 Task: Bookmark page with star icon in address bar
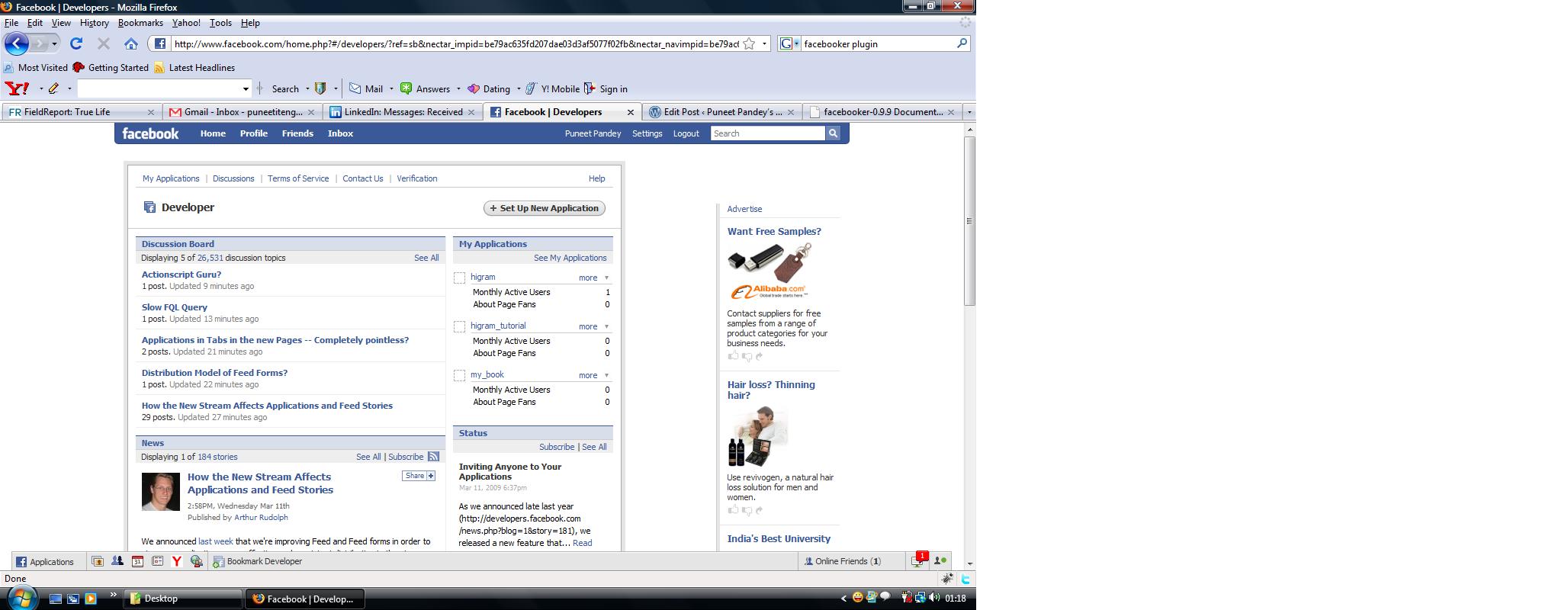749,44
